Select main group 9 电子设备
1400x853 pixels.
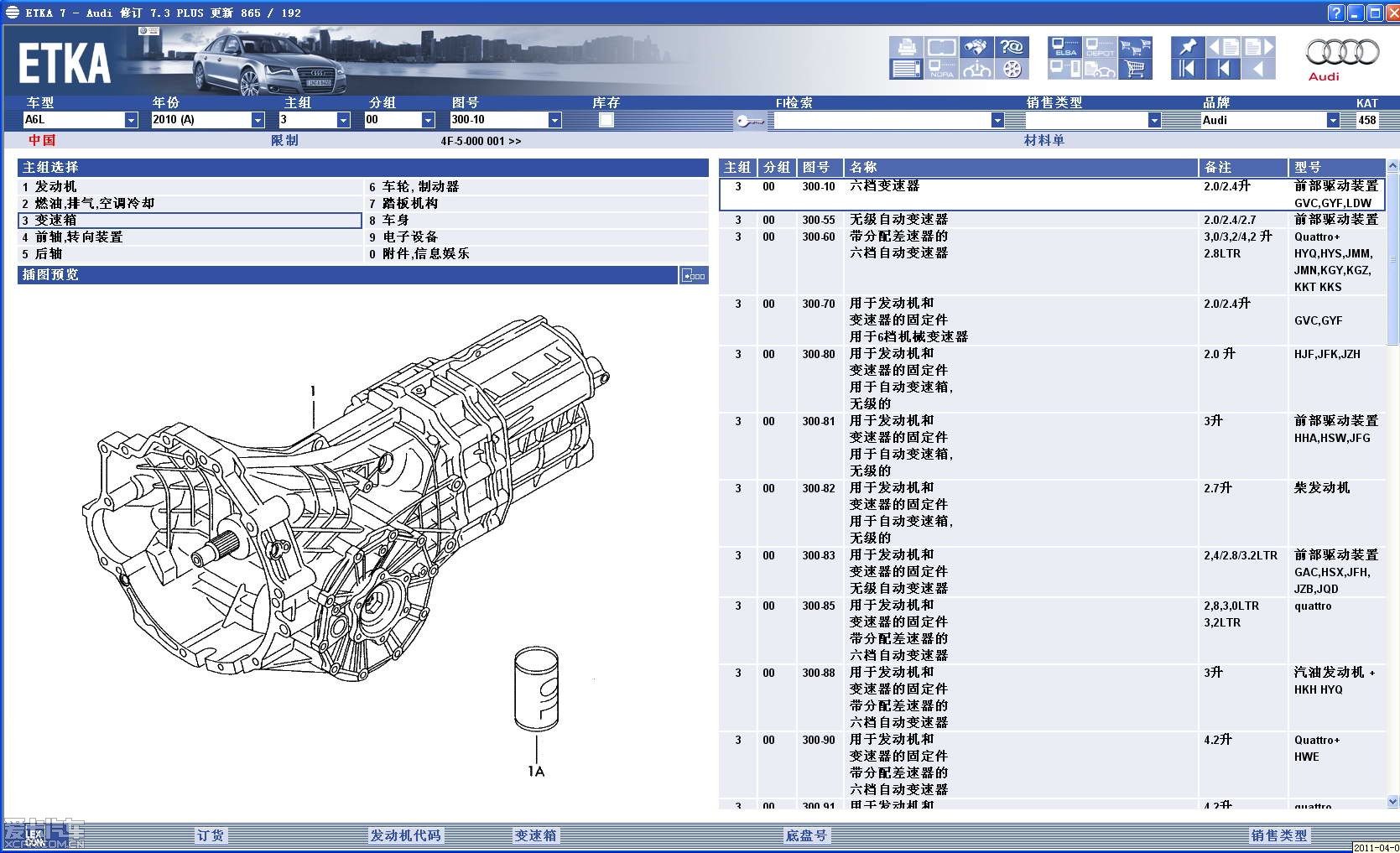tap(537, 237)
